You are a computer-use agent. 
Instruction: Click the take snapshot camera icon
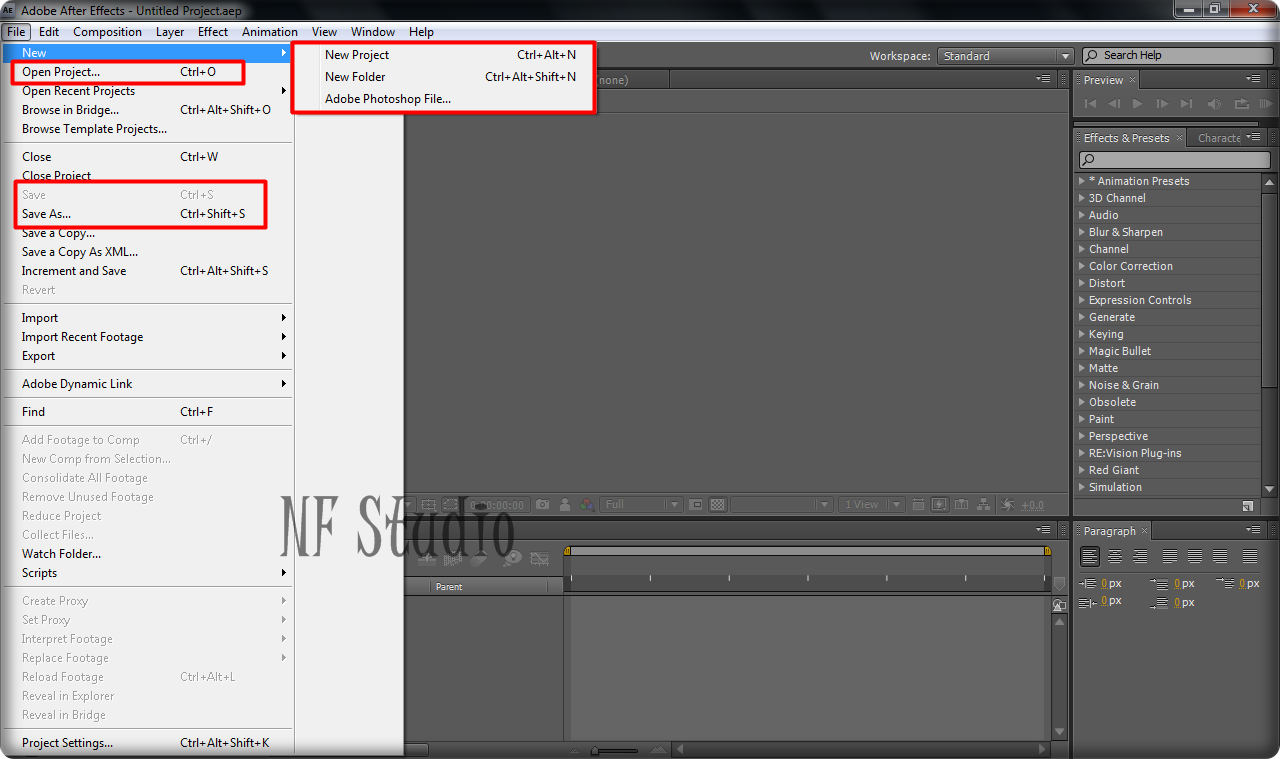pos(542,504)
